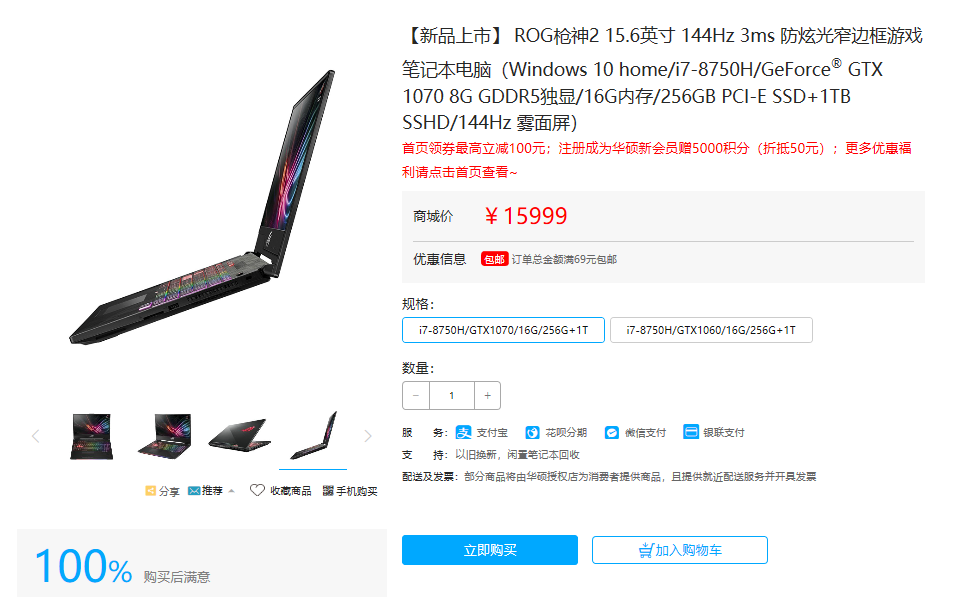Click the Alipay 支付宝 icon
The height and width of the screenshot is (606, 962).
463,432
